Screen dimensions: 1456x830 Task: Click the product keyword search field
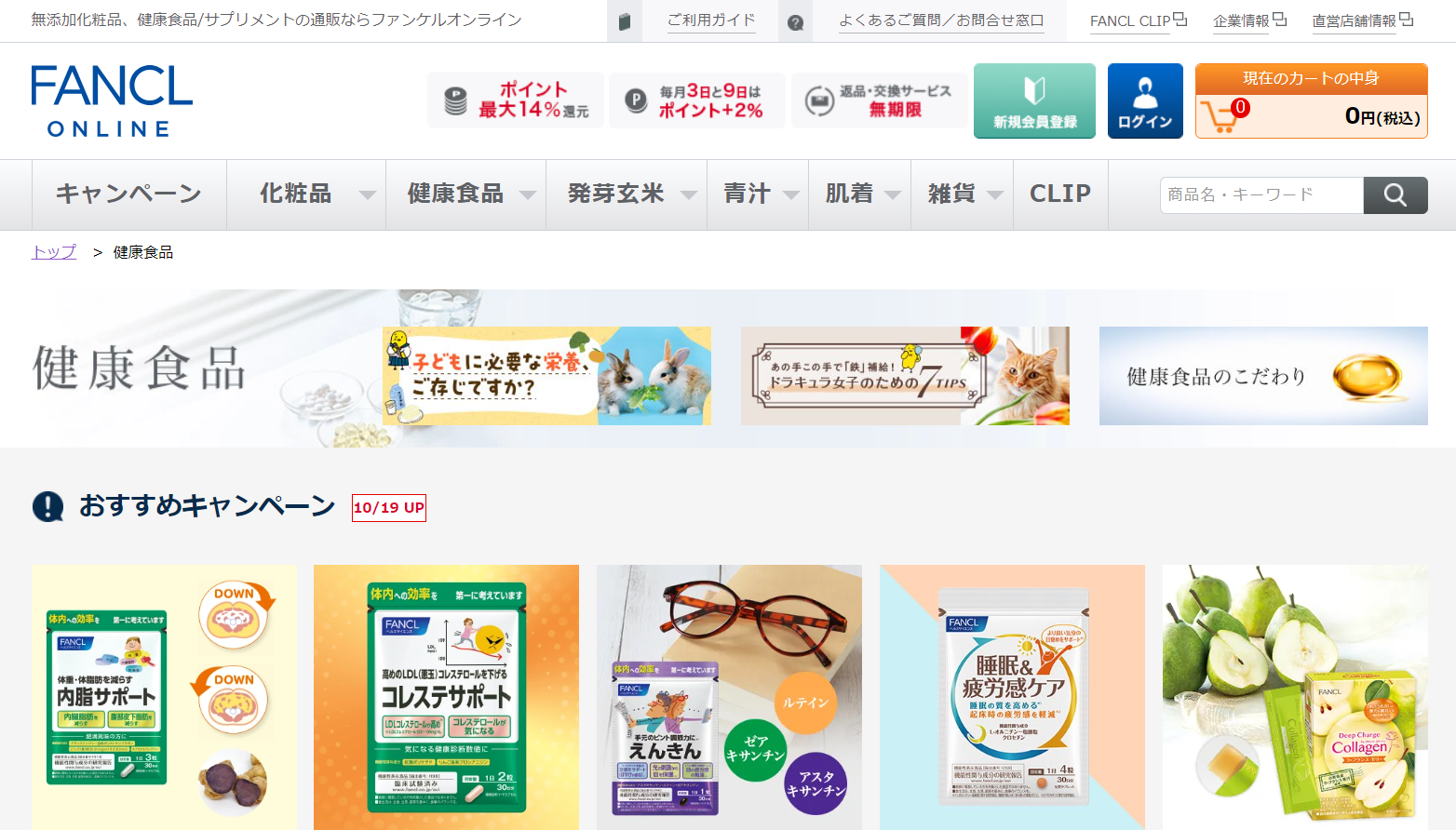coord(1261,194)
